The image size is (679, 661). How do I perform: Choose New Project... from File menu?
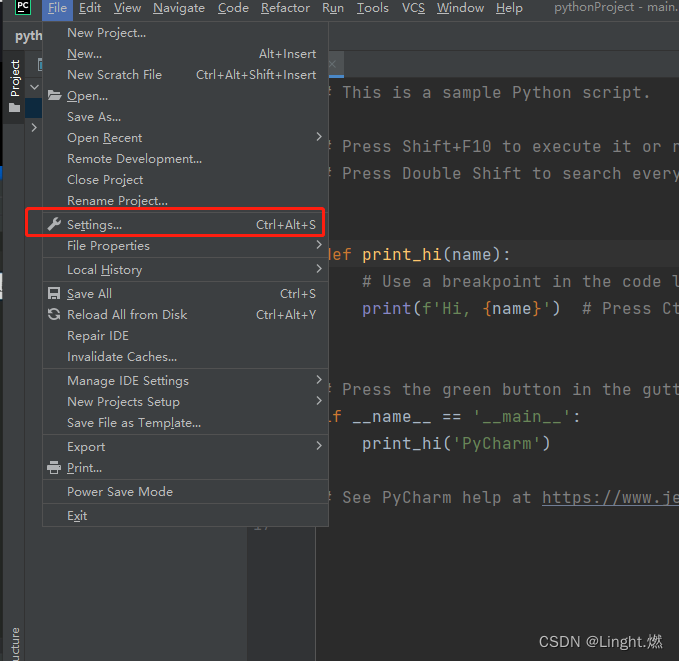click(x=185, y=33)
